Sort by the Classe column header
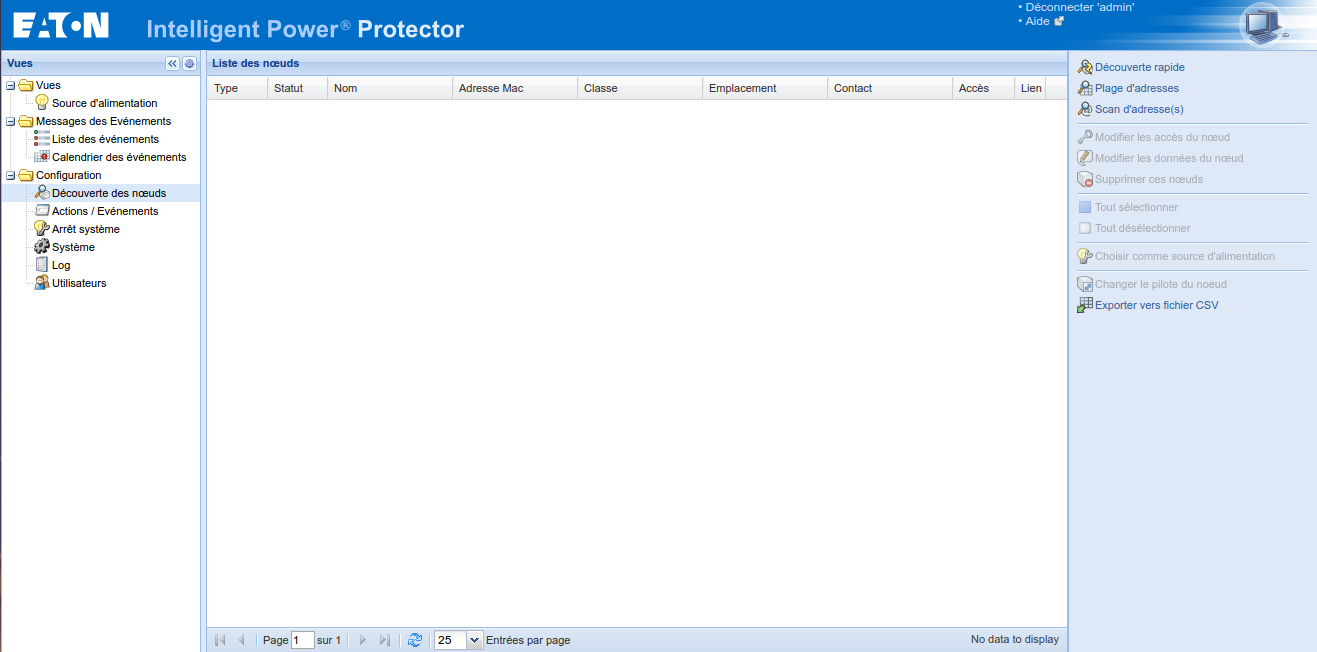 click(x=640, y=88)
